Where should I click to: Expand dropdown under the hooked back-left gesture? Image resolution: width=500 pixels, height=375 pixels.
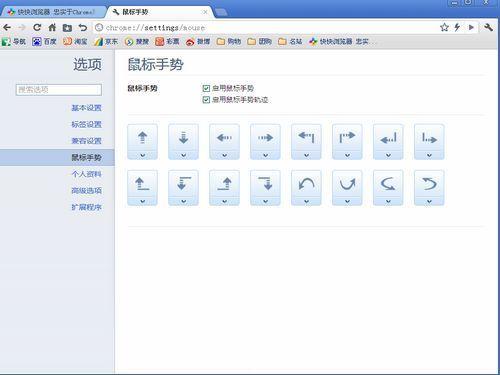click(429, 201)
